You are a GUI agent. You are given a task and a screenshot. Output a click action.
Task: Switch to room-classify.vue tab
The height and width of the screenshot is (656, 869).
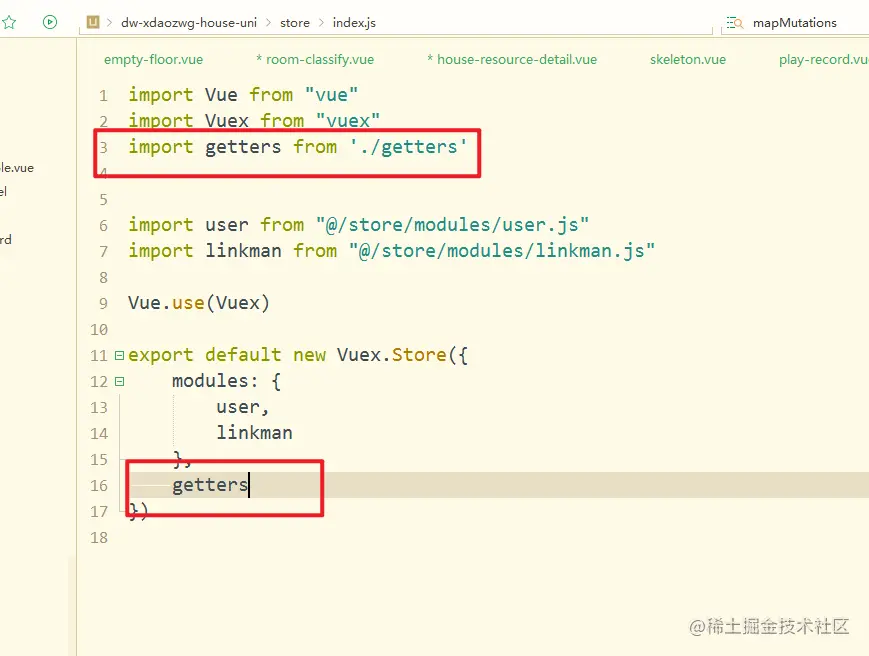315,59
